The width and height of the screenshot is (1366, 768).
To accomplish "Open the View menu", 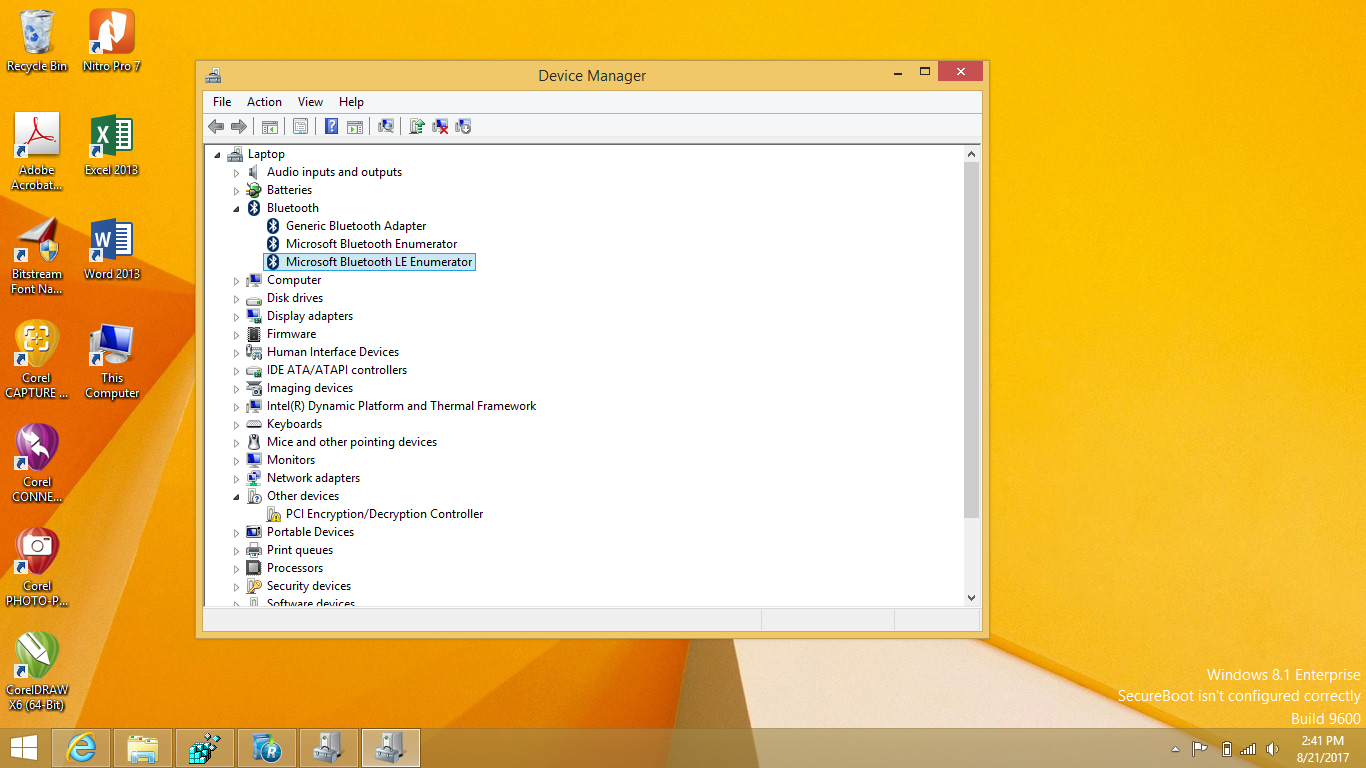I will (x=310, y=102).
